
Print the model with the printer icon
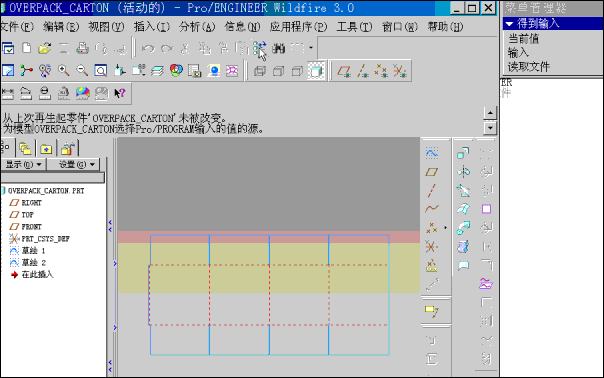82,49
